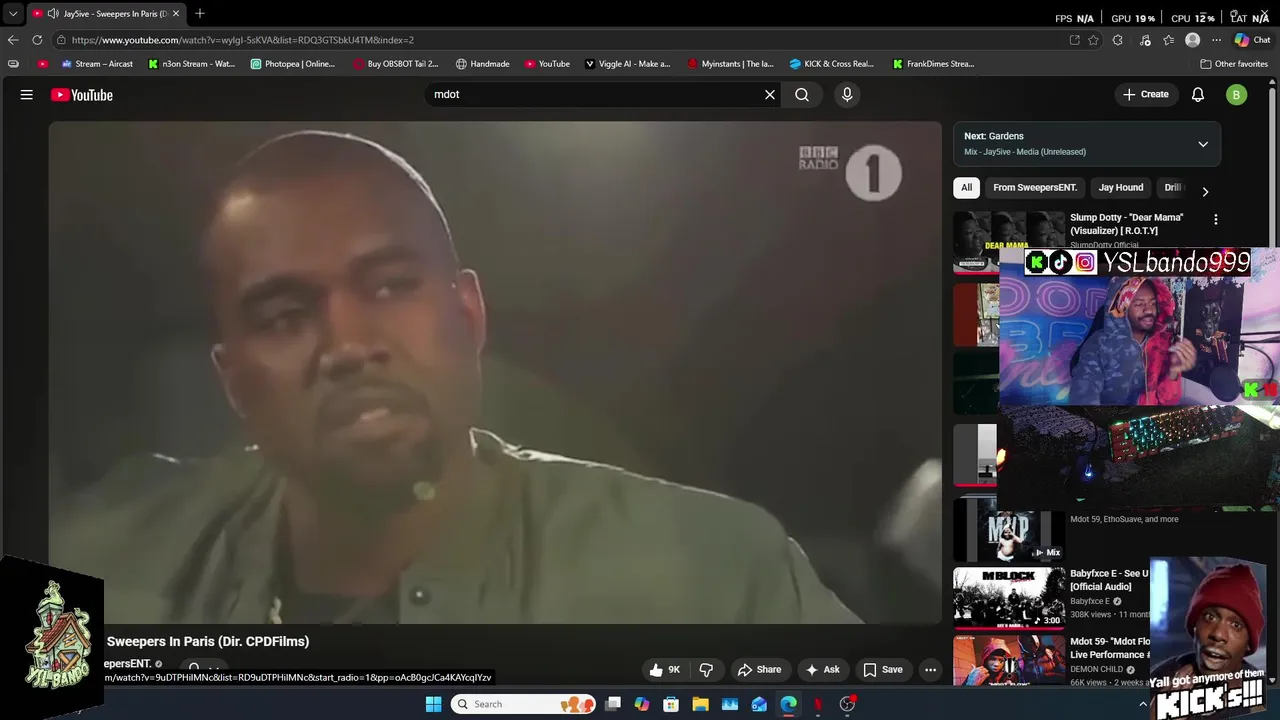Viewport: 1280px width, 720px height.
Task: Open the Windows Start menu
Action: pyautogui.click(x=433, y=704)
